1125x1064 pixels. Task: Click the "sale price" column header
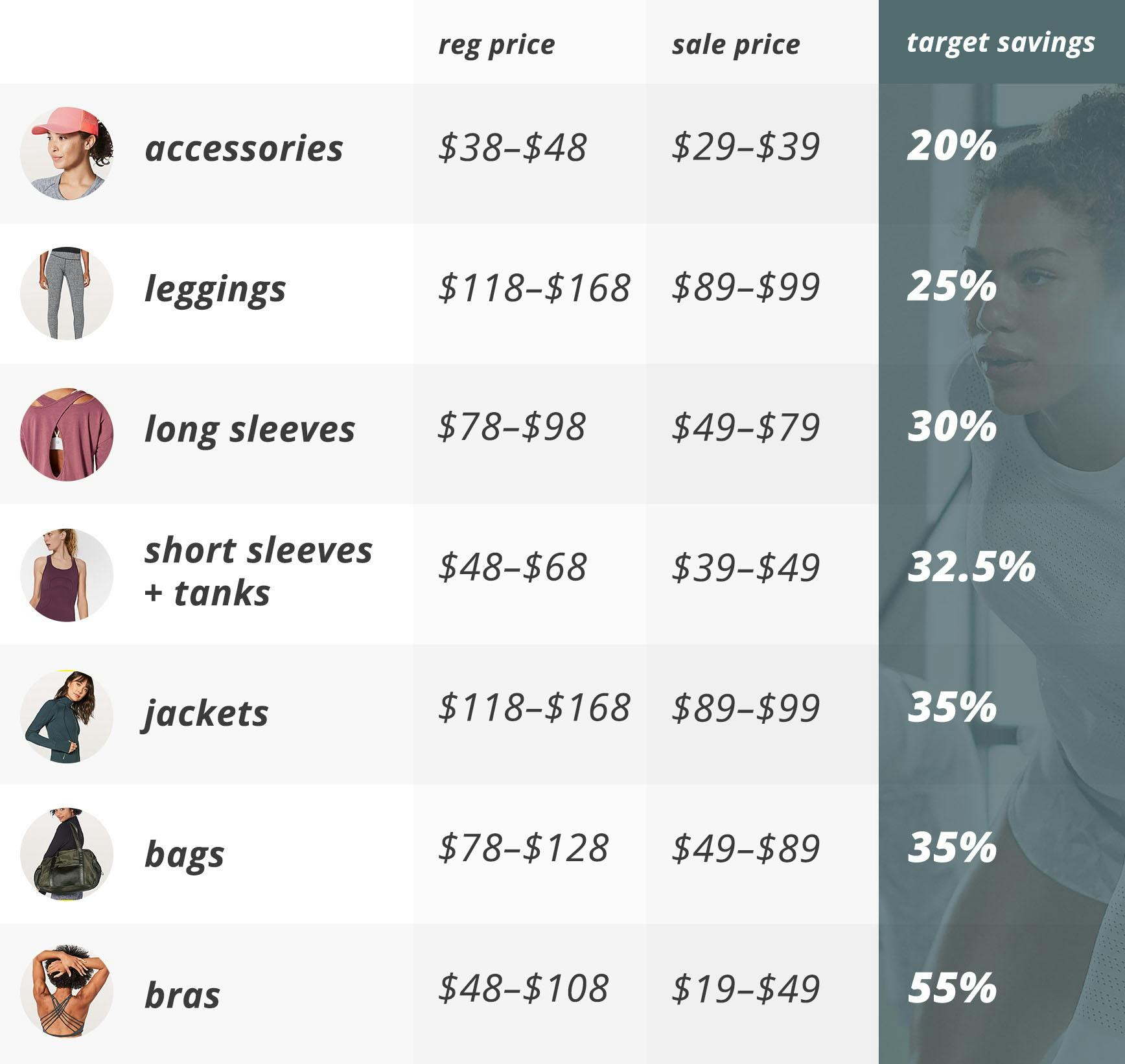[736, 45]
